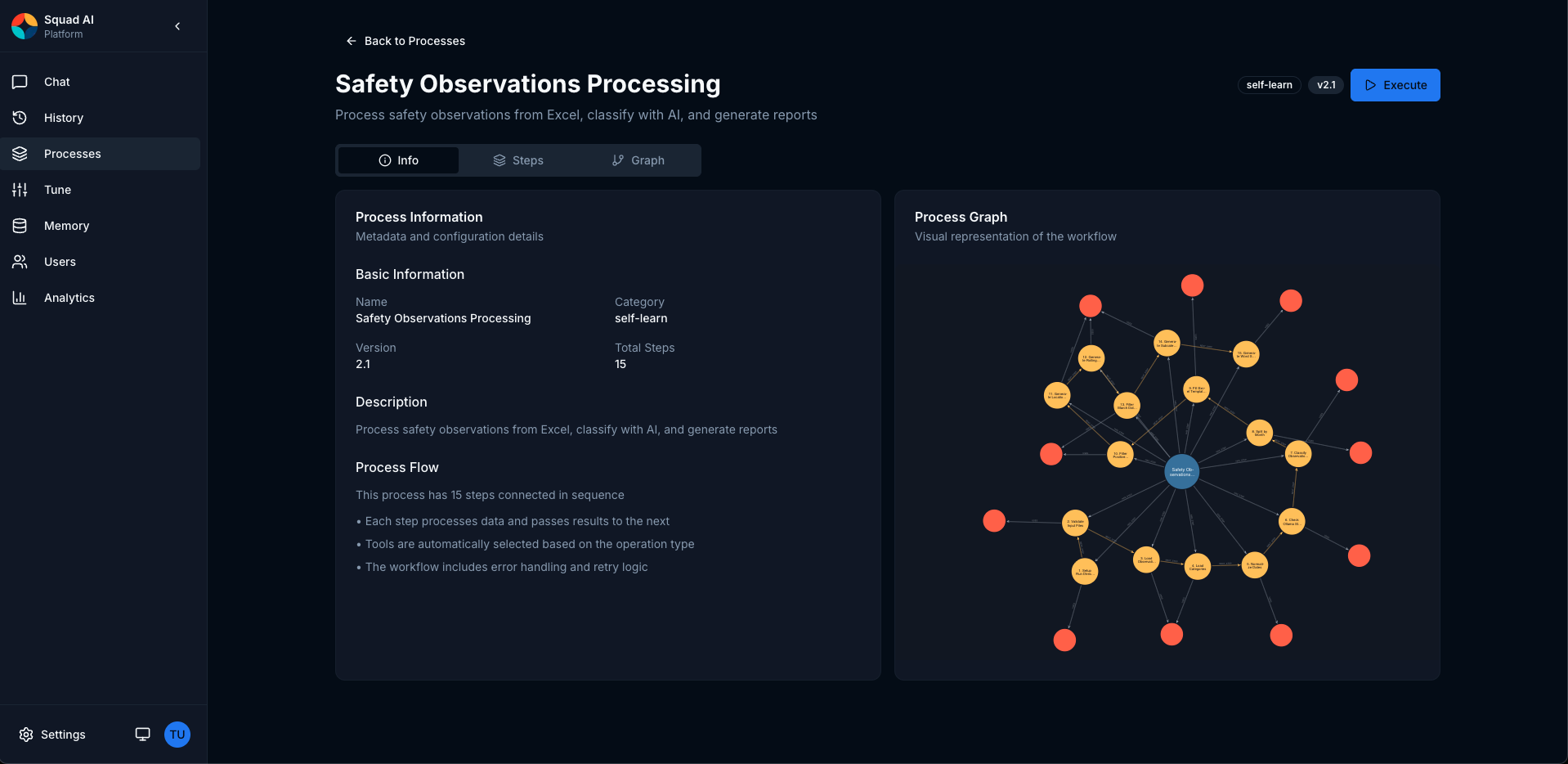Open the Analytics page
Screen dimensions: 1568x764
69,298
